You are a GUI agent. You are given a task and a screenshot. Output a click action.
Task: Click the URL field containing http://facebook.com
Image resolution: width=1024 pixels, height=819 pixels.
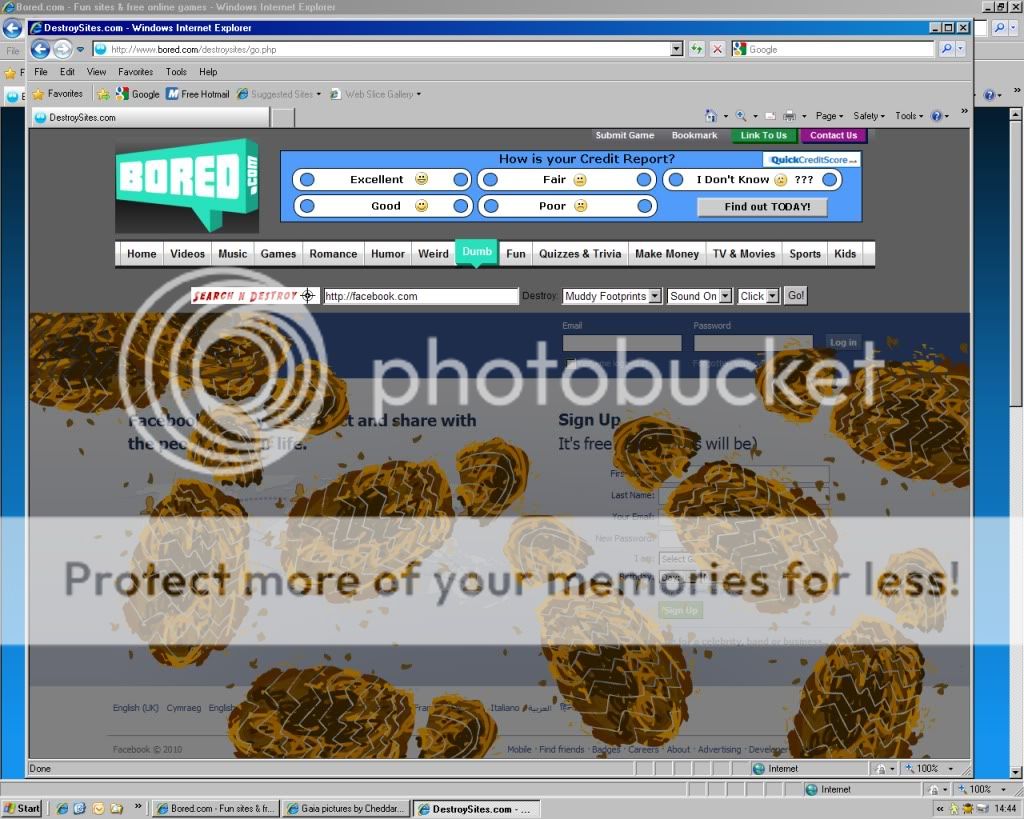point(421,296)
